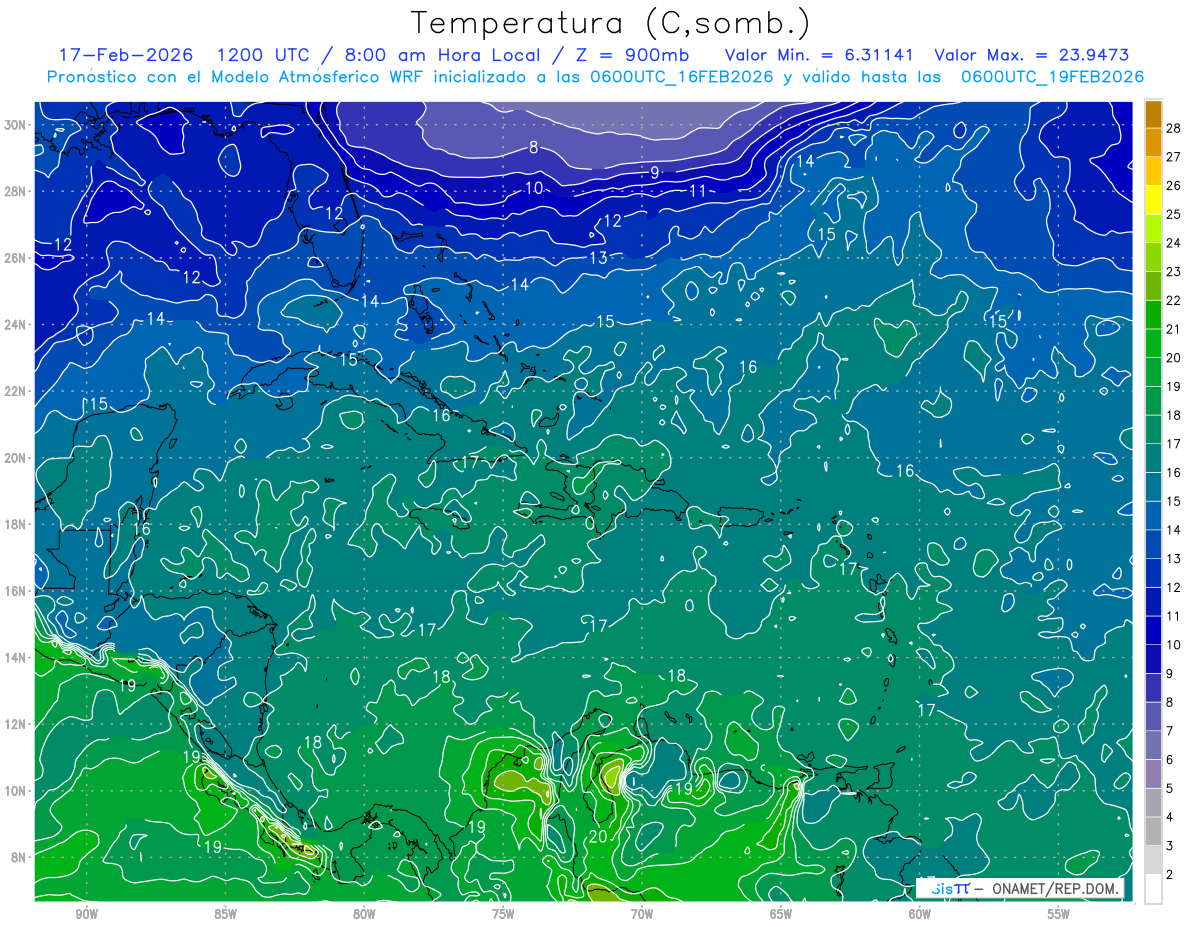The width and height of the screenshot is (1200, 927).
Task: Click the "65W" longitude axis label
Action: click(x=781, y=913)
